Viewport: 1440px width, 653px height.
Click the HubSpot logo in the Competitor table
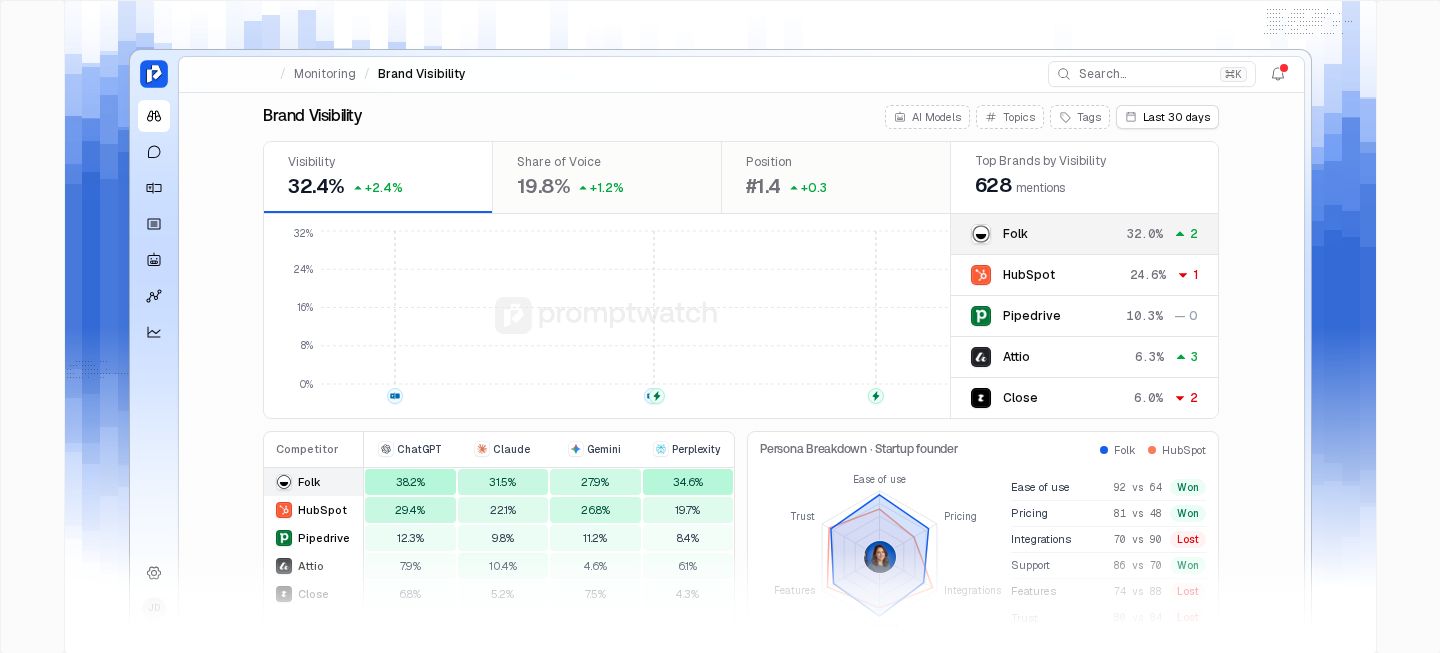[284, 510]
